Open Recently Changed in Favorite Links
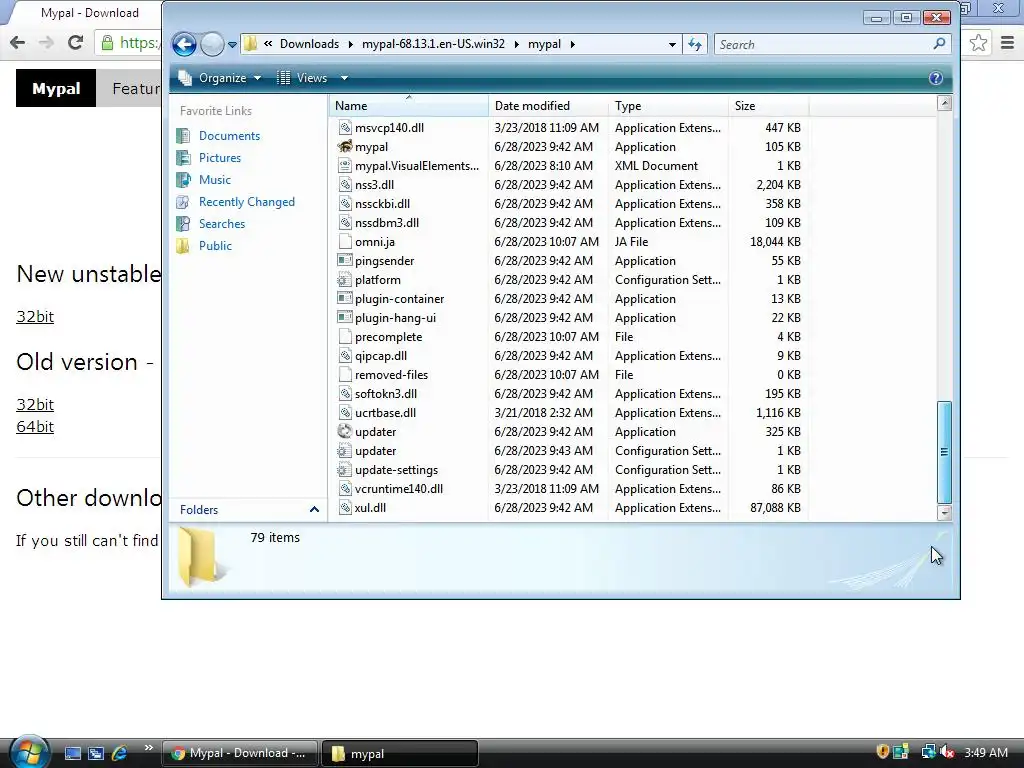The image size is (1024, 768). [247, 202]
